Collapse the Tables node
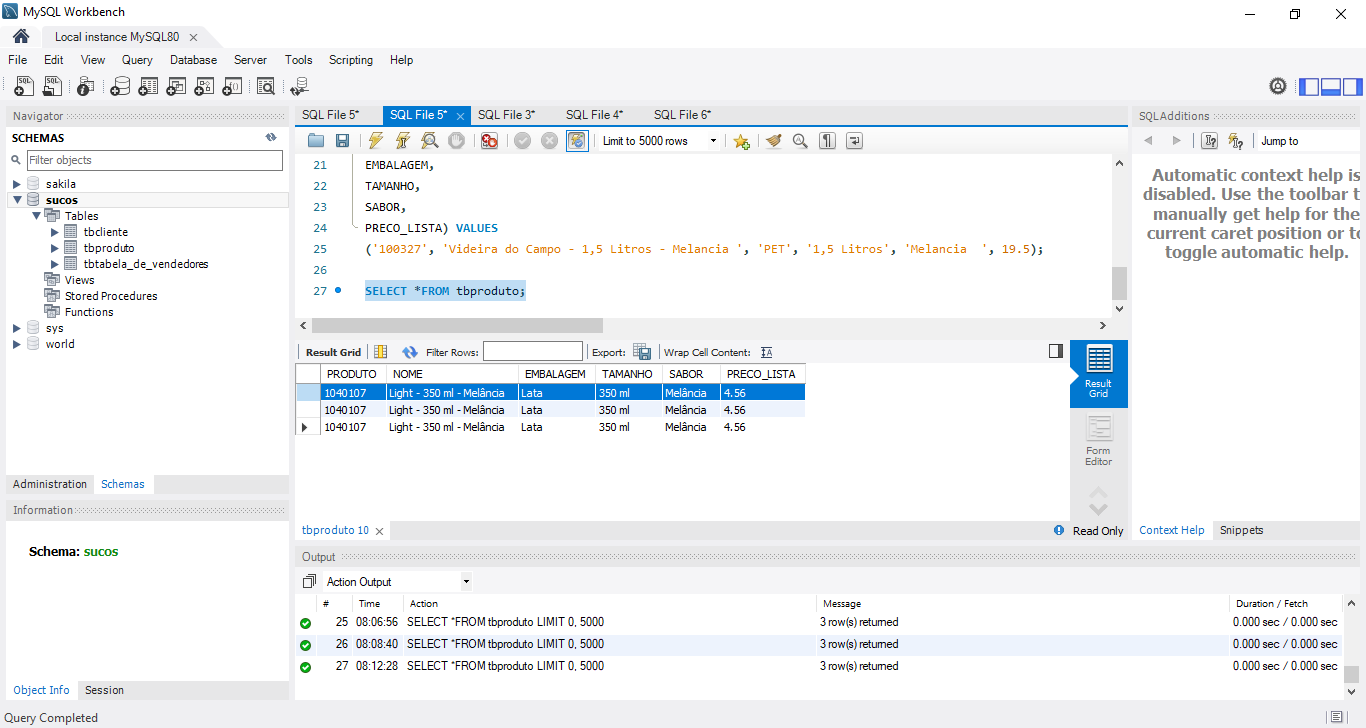Image resolution: width=1366 pixels, height=728 pixels. coord(36,216)
